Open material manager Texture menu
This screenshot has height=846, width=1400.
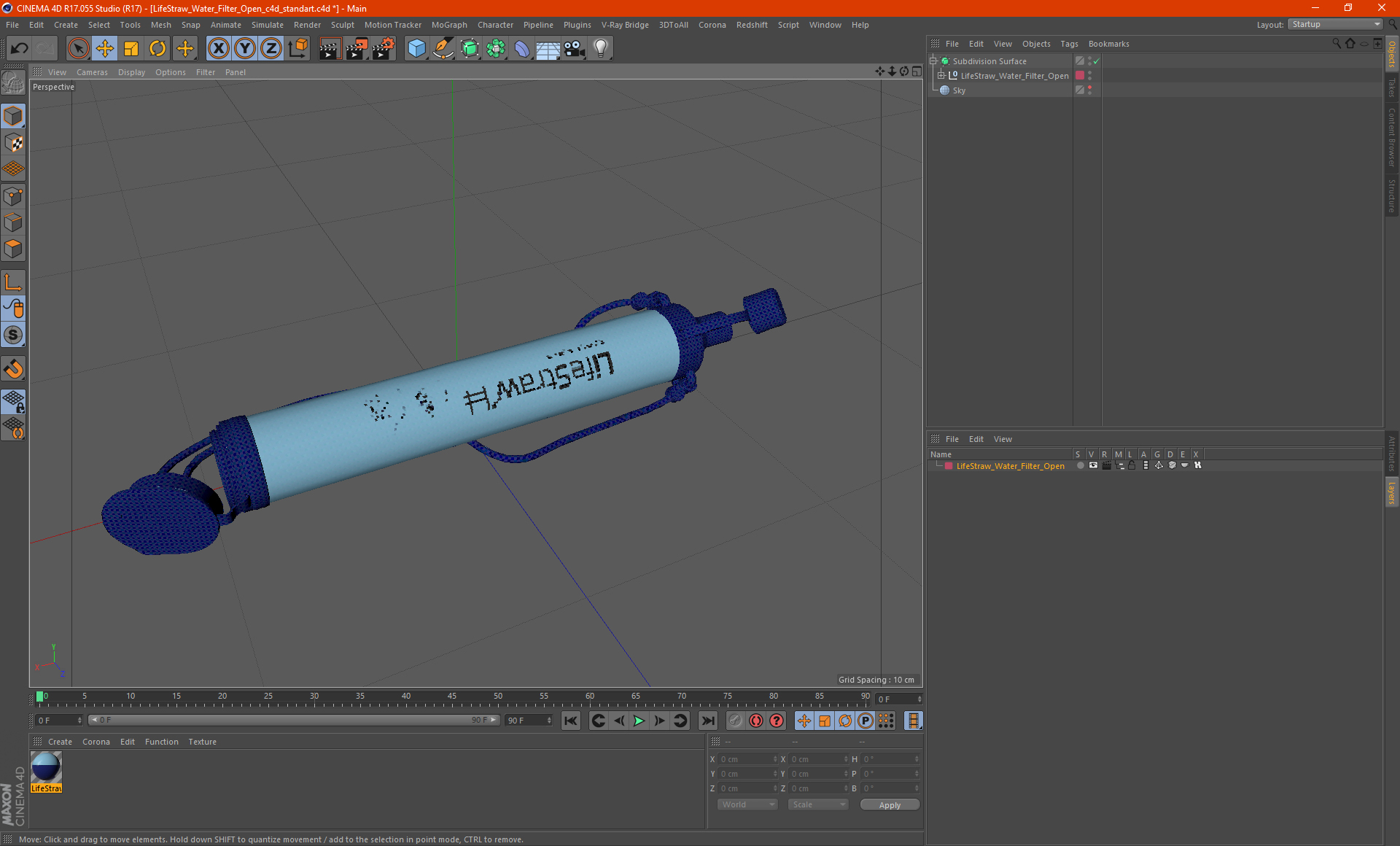[202, 742]
